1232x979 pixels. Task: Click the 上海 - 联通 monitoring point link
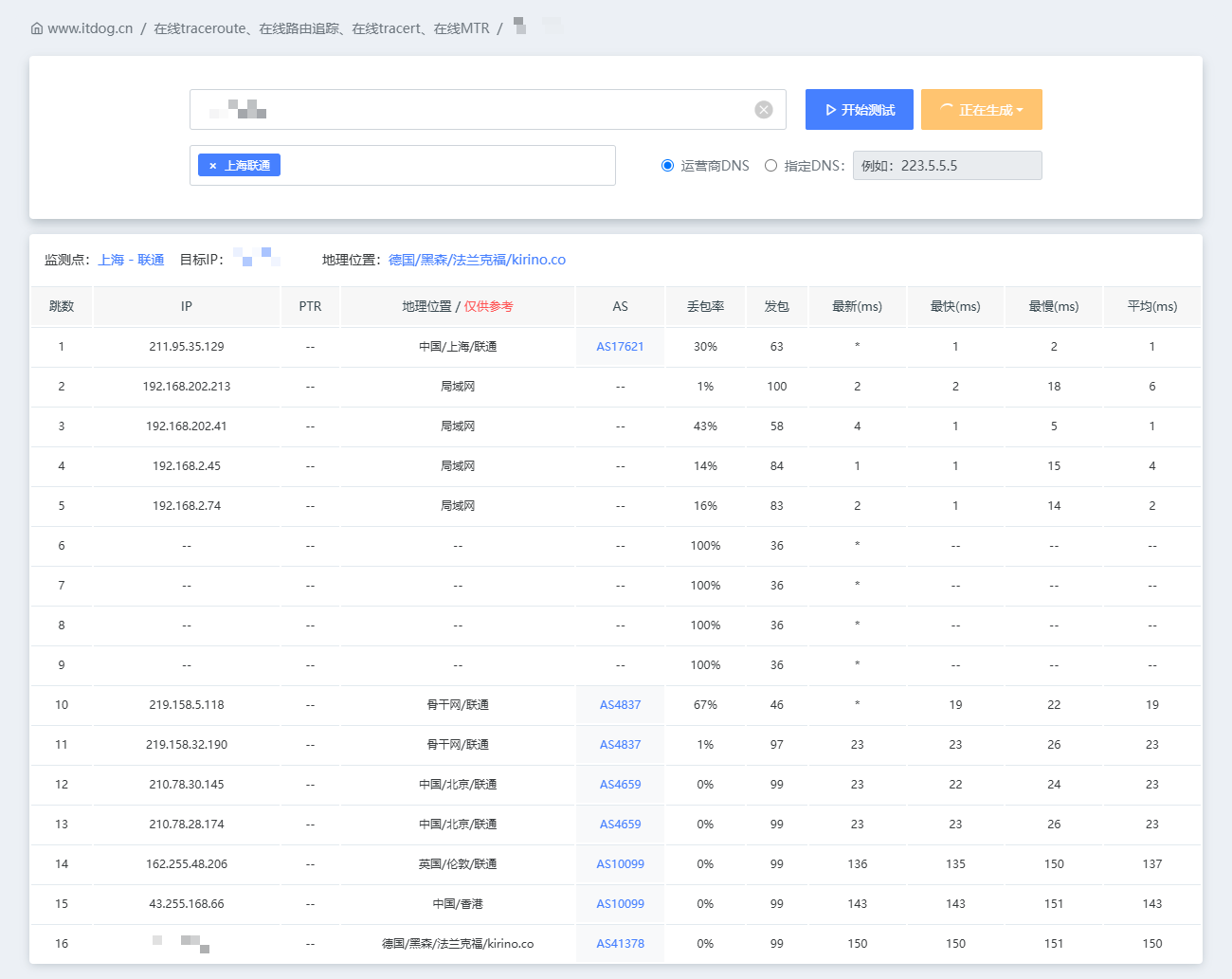pos(132,260)
